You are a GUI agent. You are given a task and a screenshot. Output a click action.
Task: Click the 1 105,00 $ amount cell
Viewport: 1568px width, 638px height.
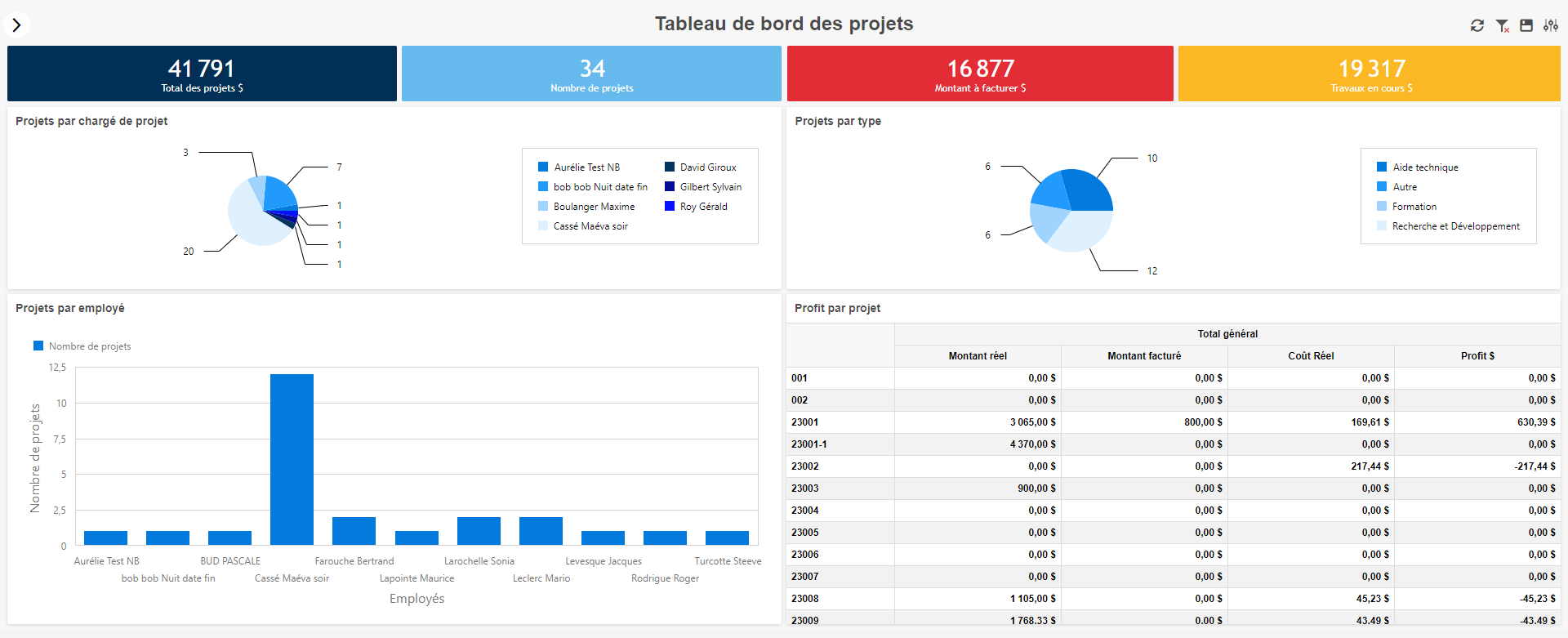pyautogui.click(x=978, y=599)
